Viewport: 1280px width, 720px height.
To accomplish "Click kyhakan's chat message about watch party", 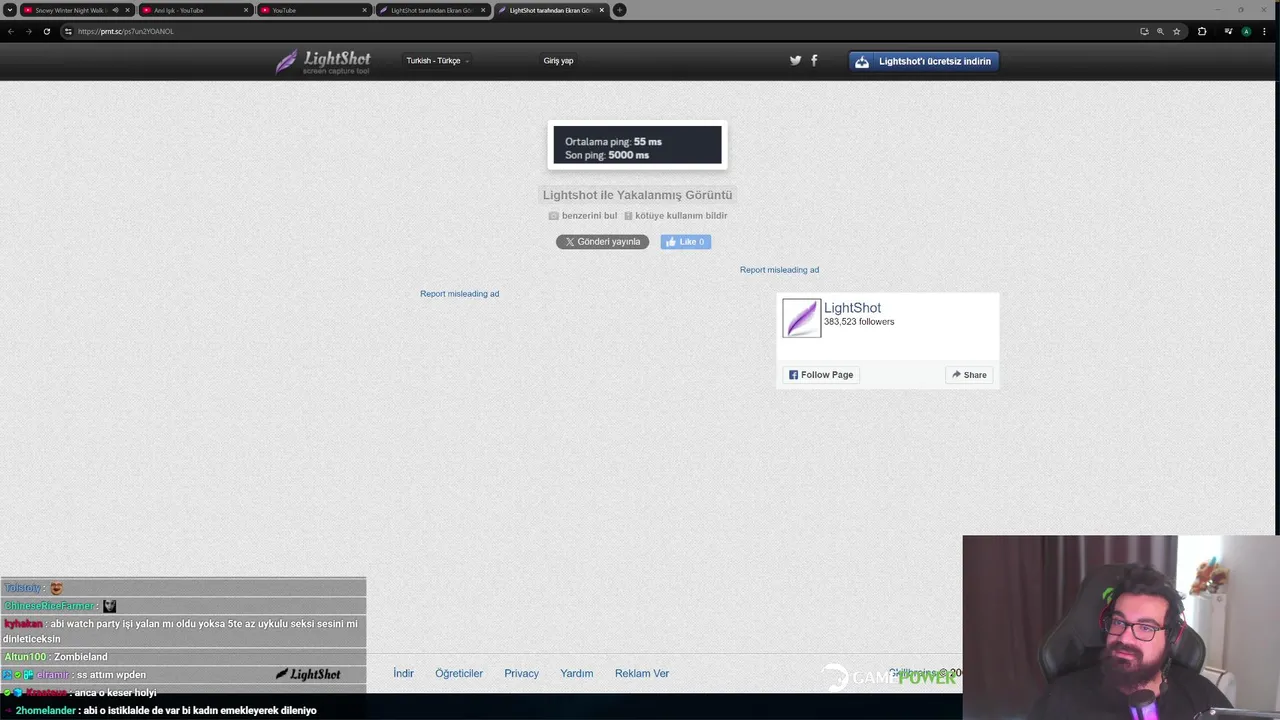I will 182,631.
